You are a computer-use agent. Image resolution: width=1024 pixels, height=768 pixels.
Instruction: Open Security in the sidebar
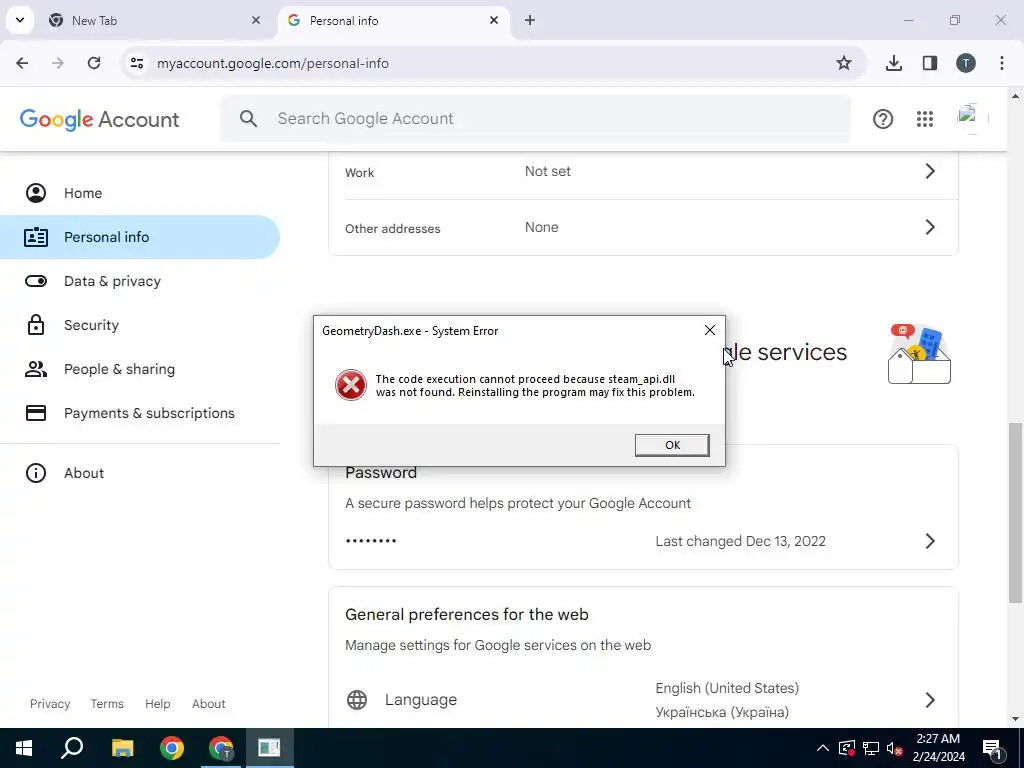point(140,325)
